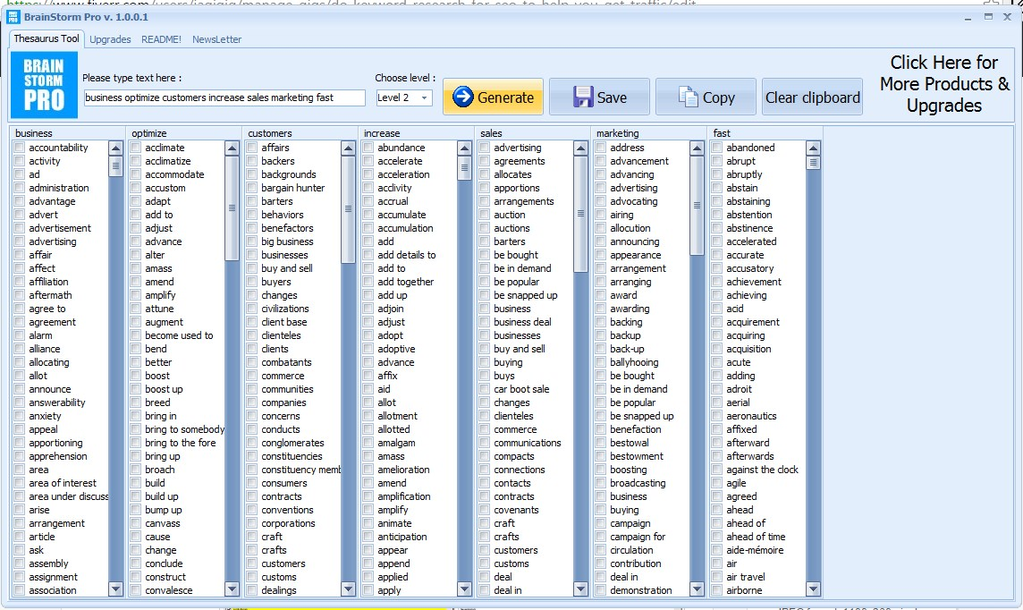
Task: Click the business list scroll-up arrow
Action: click(115, 148)
